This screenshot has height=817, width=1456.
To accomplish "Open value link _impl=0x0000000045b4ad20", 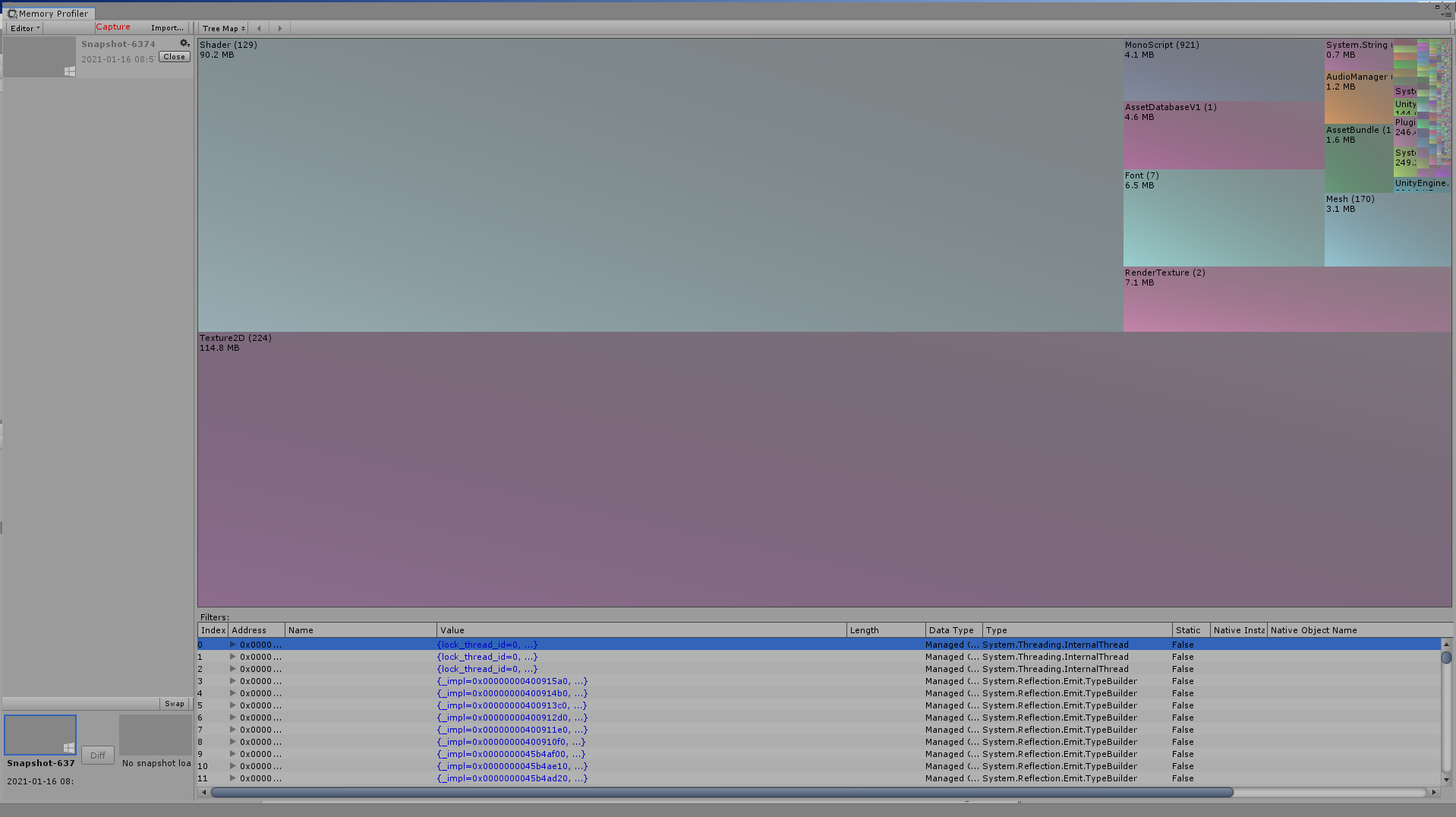I will [512, 778].
